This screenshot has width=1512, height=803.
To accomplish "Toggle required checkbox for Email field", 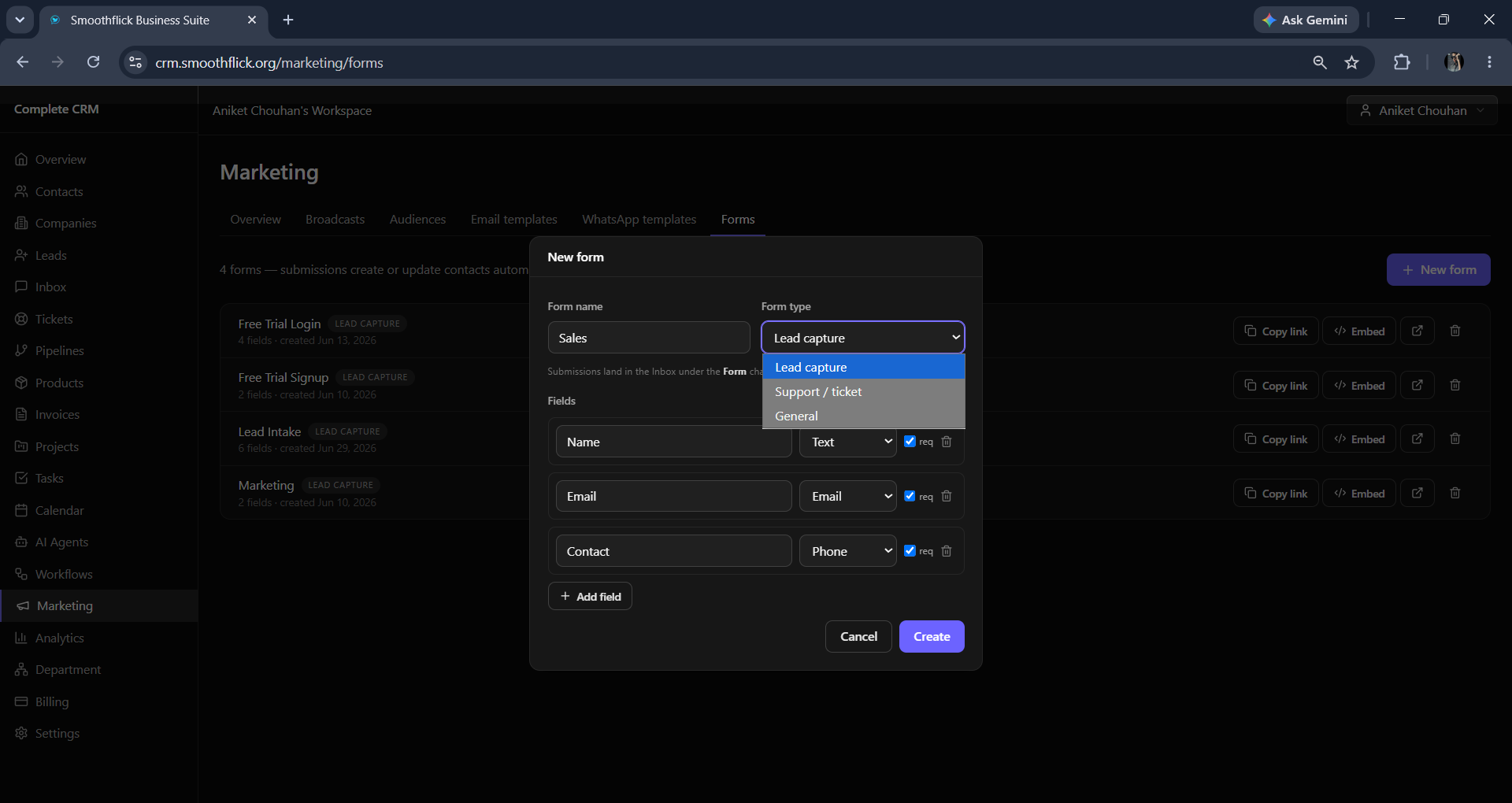I will [910, 496].
